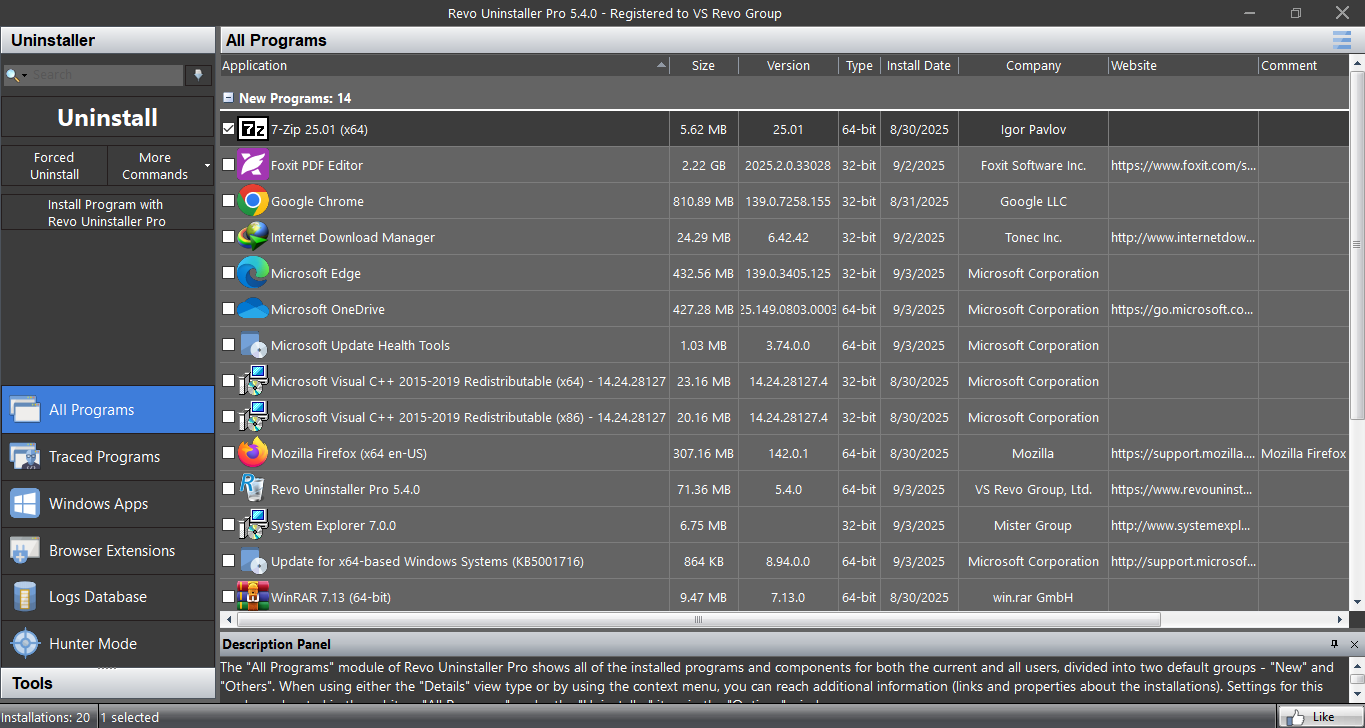Image resolution: width=1365 pixels, height=728 pixels.
Task: Check the Microsoft Edge checkbox
Action: tap(229, 273)
